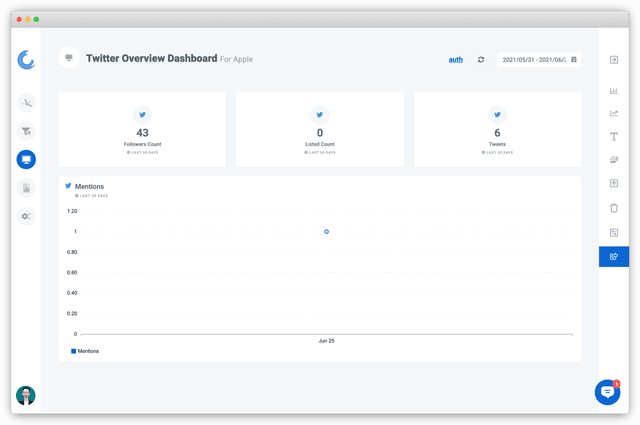This screenshot has height=425, width=640.
Task: Click the For Apple subtitle
Action: (236, 59)
